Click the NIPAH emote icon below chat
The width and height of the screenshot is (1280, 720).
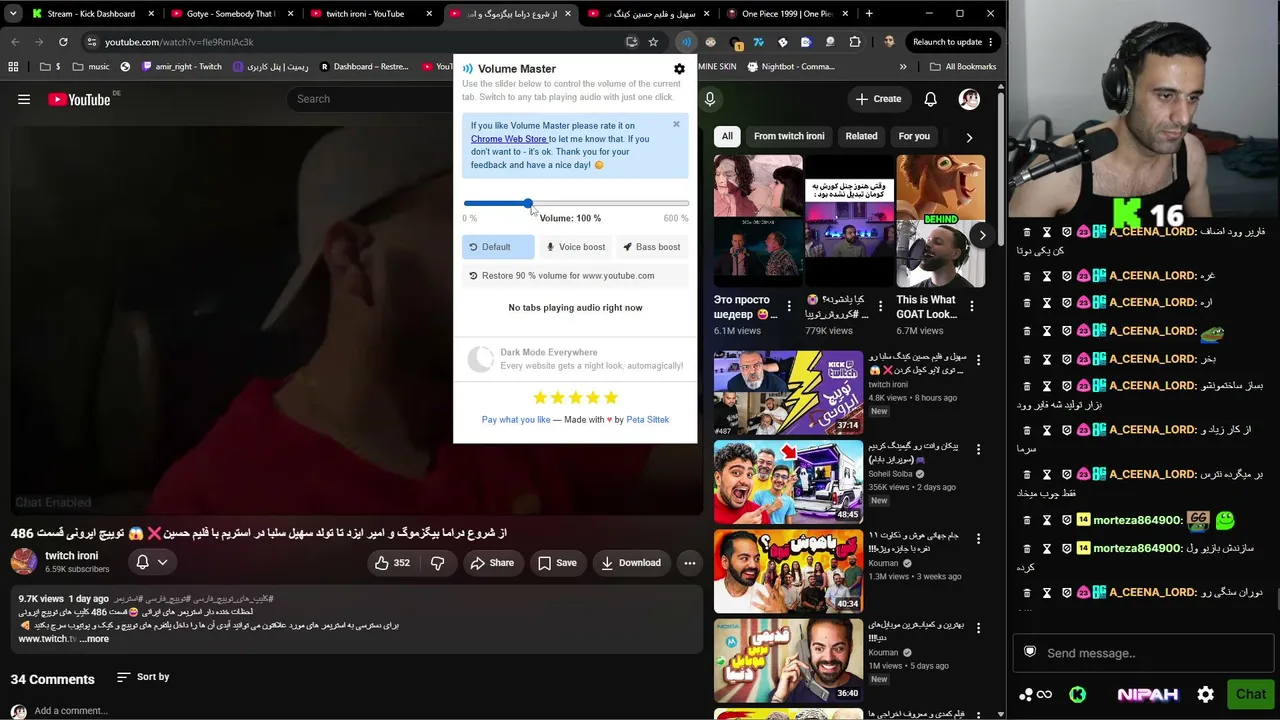click(x=1148, y=694)
